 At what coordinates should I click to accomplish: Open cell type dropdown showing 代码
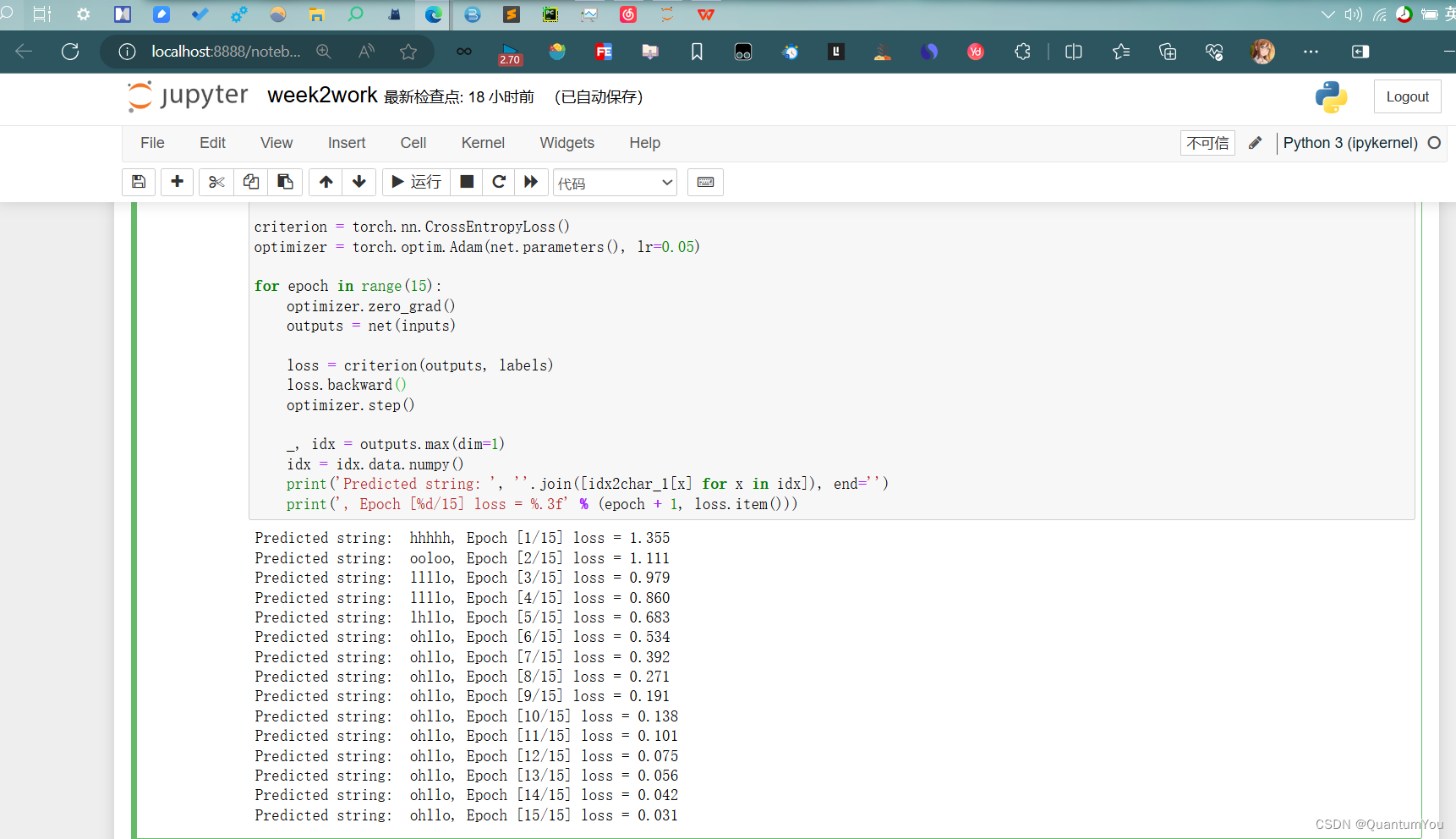pyautogui.click(x=615, y=183)
